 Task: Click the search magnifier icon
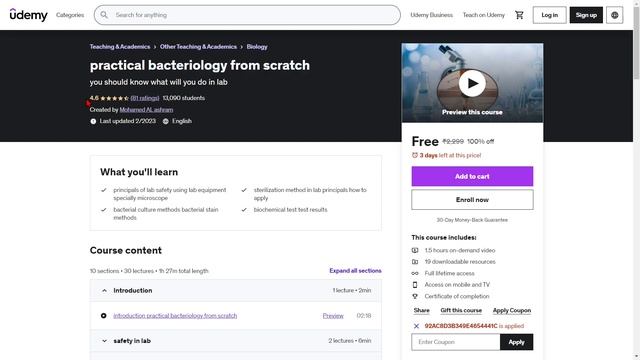(x=104, y=15)
